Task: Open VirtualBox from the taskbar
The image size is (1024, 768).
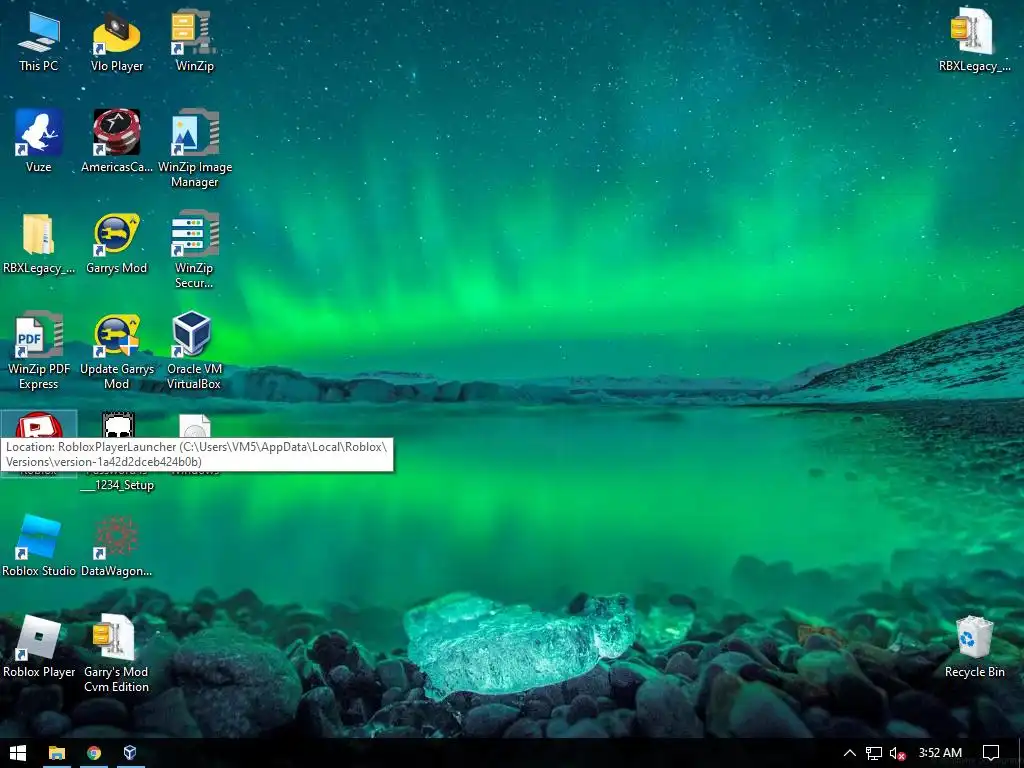Action: click(x=130, y=753)
